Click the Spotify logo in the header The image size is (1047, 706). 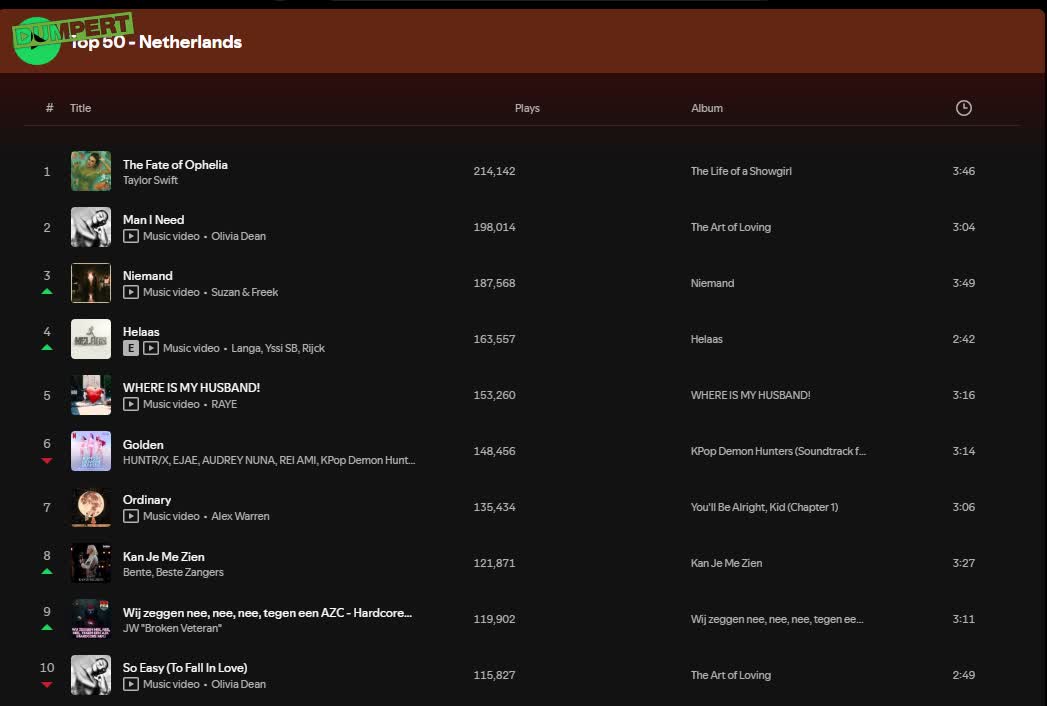point(38,42)
